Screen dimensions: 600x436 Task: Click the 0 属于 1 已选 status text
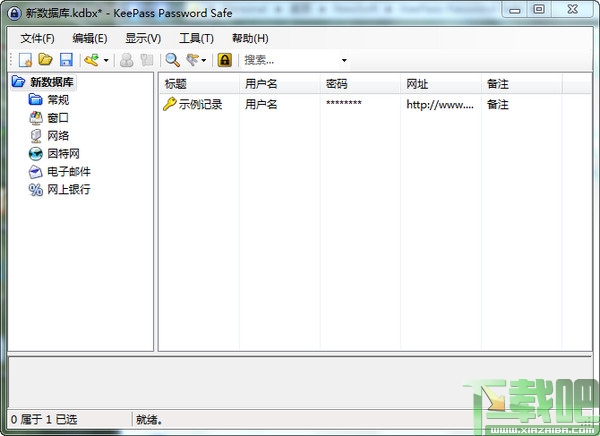tap(44, 420)
